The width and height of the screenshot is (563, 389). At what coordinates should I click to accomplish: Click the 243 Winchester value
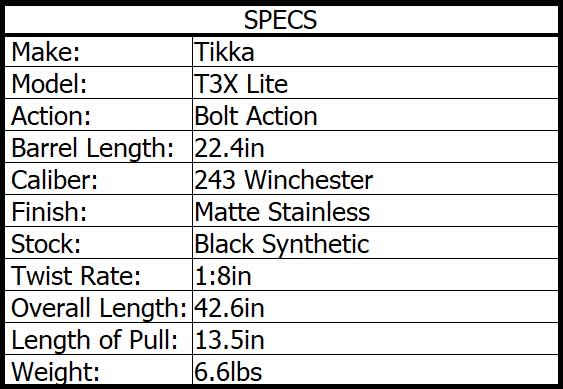click(284, 180)
